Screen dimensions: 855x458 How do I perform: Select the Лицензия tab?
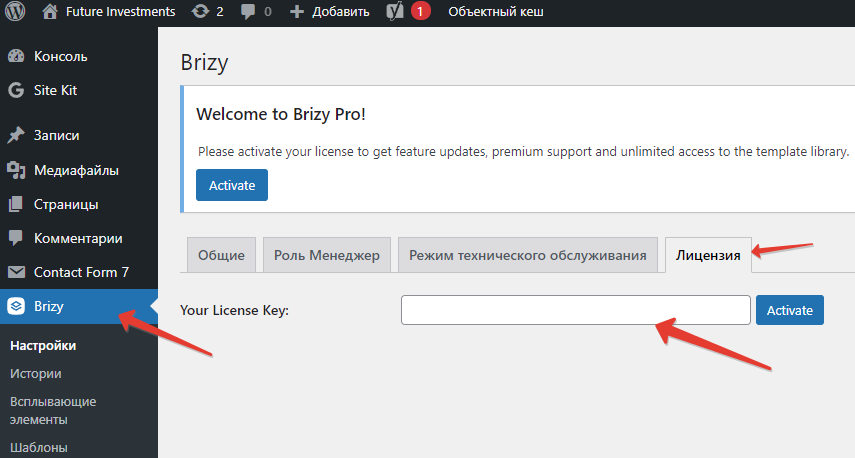(708, 255)
